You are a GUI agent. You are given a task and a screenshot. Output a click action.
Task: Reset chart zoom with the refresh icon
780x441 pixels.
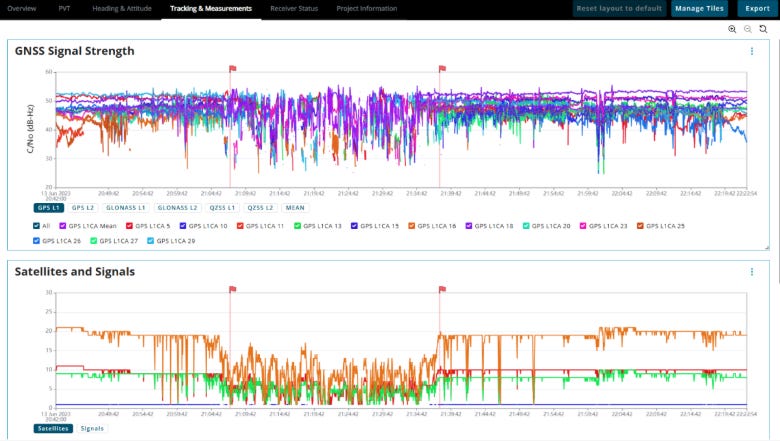[763, 29]
